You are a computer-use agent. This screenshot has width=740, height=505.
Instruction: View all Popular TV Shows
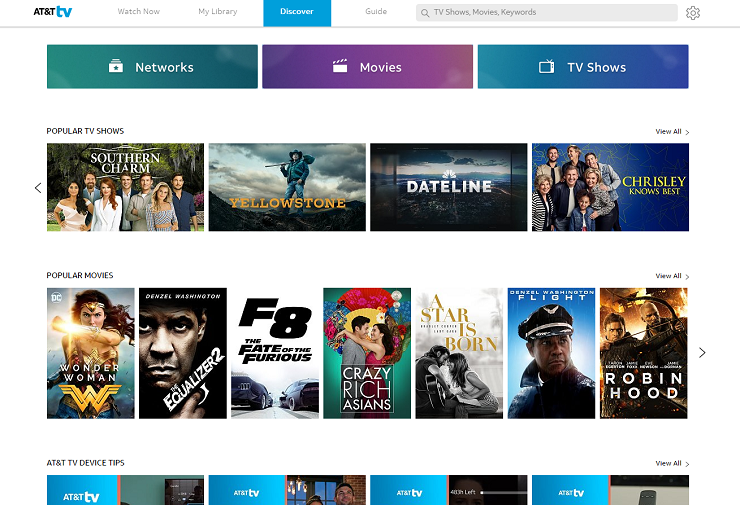point(672,132)
